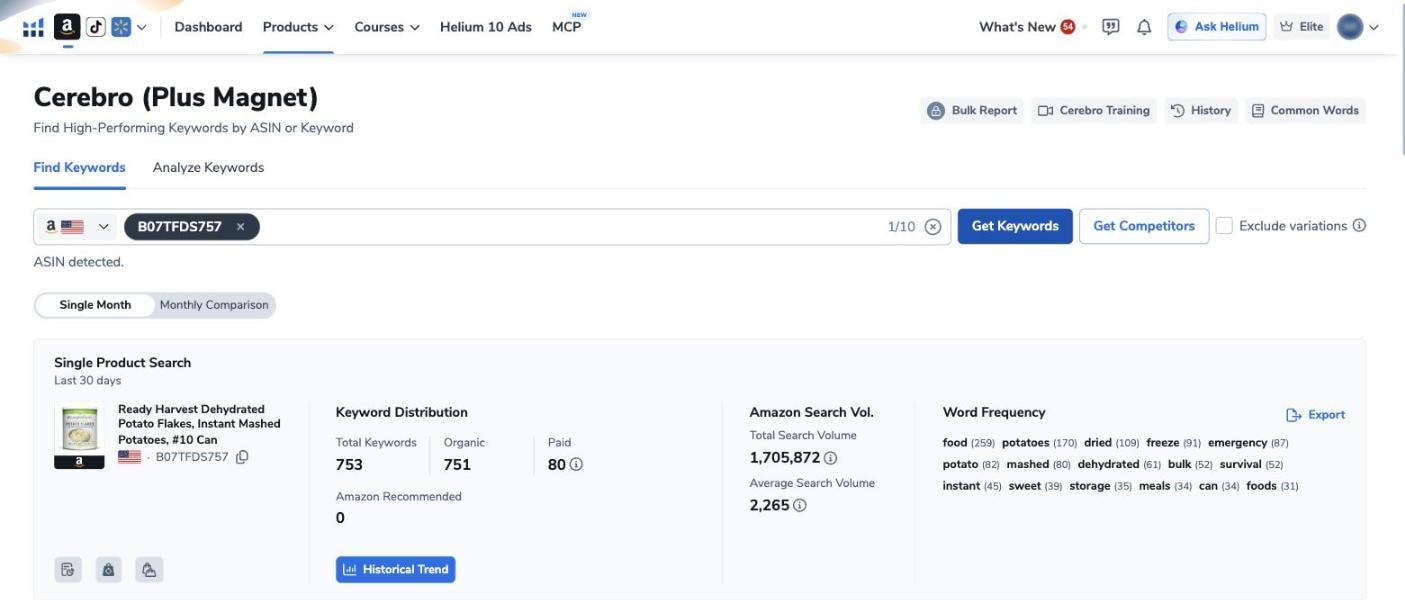Show Total Search Volume info icon
The height and width of the screenshot is (600, 1405).
(x=830, y=458)
